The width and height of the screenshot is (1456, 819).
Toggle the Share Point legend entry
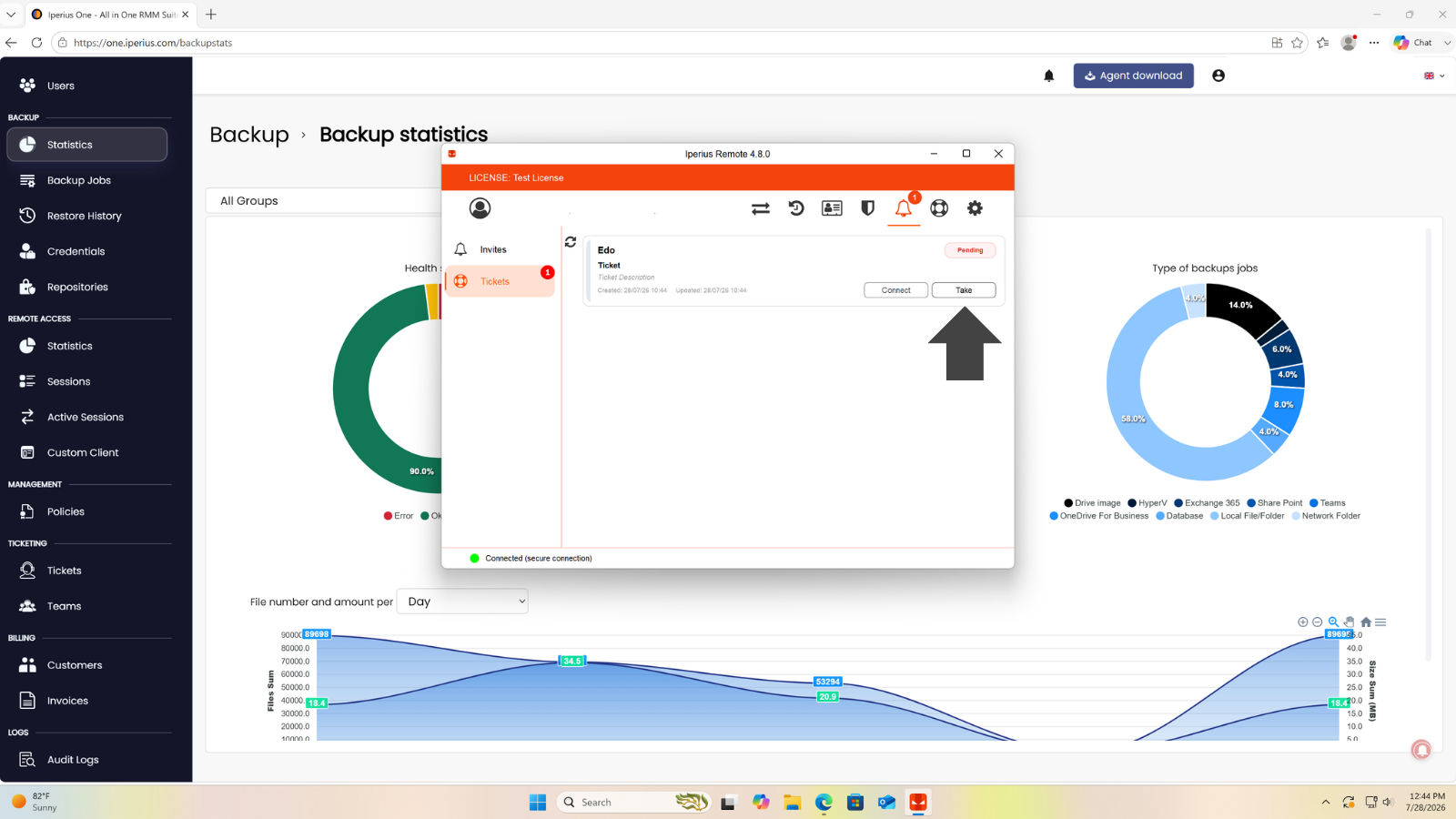pos(1274,503)
